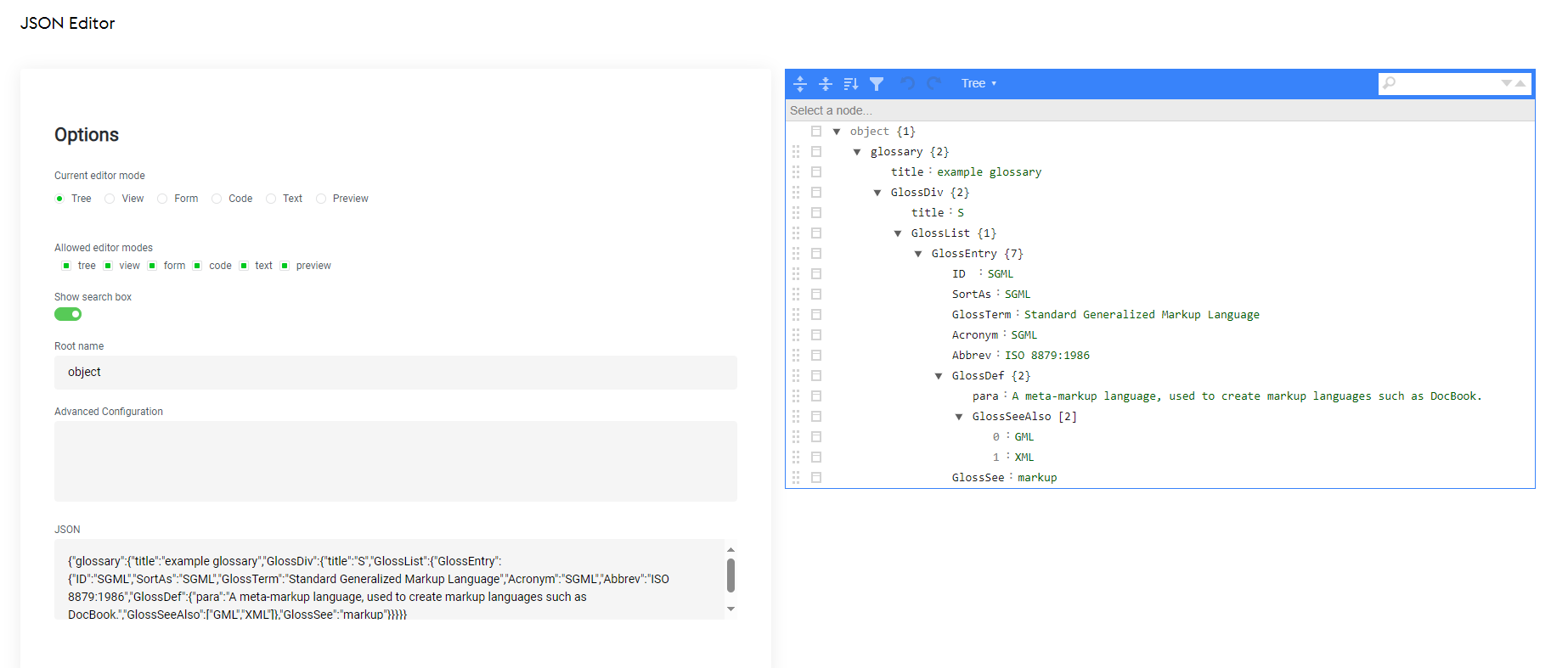The image size is (1568, 668).
Task: Click the drag handle beside GlossDiv
Action: tap(796, 193)
